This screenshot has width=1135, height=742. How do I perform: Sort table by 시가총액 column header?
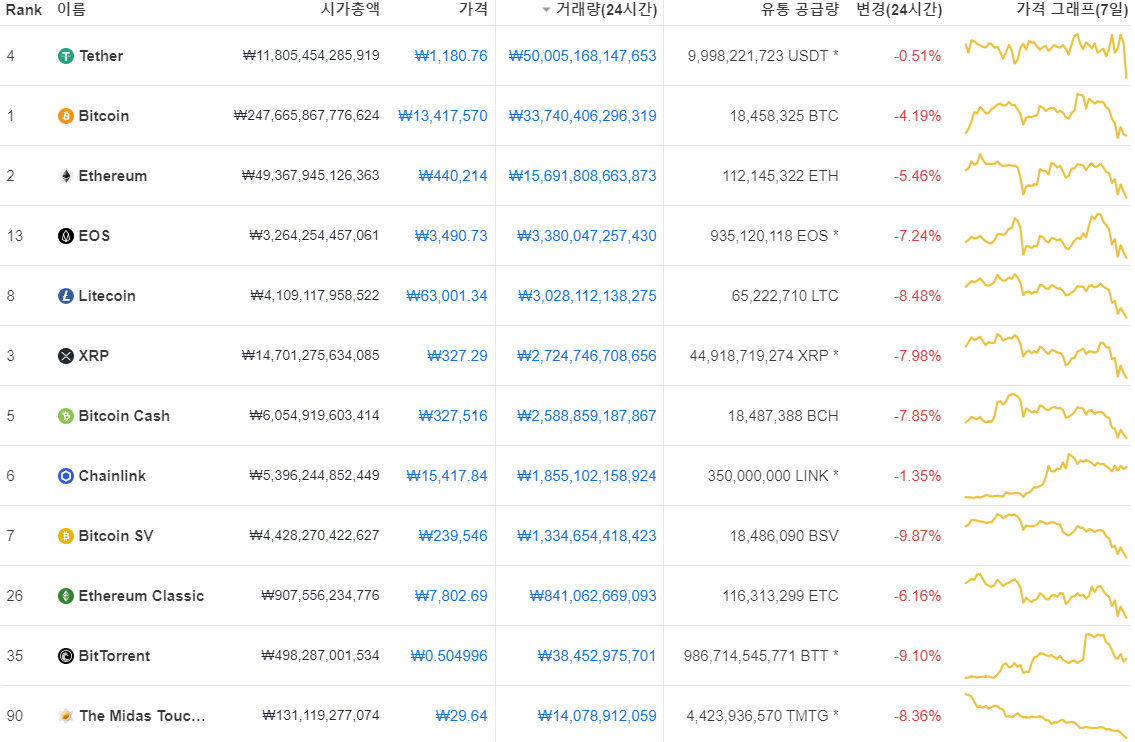349,10
